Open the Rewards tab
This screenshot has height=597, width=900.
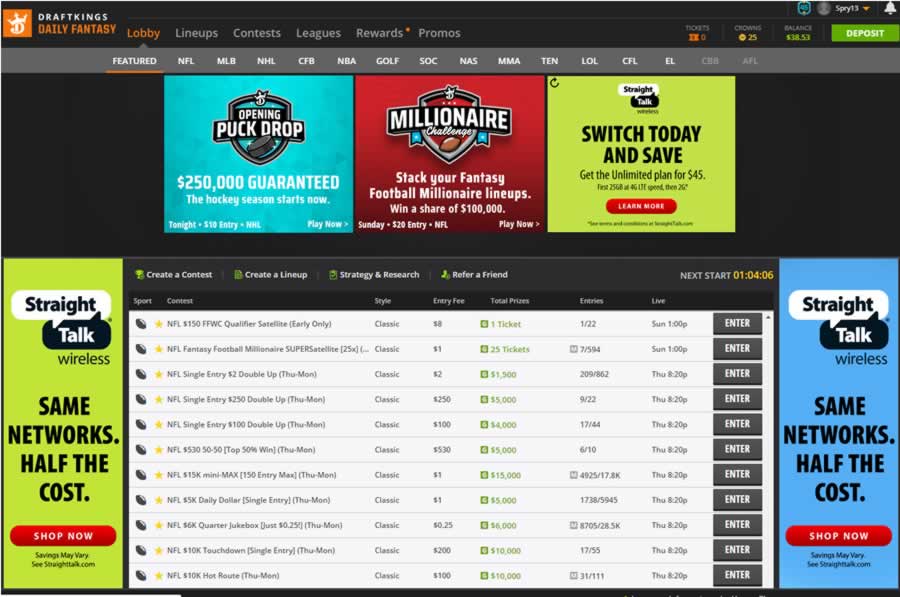point(379,33)
